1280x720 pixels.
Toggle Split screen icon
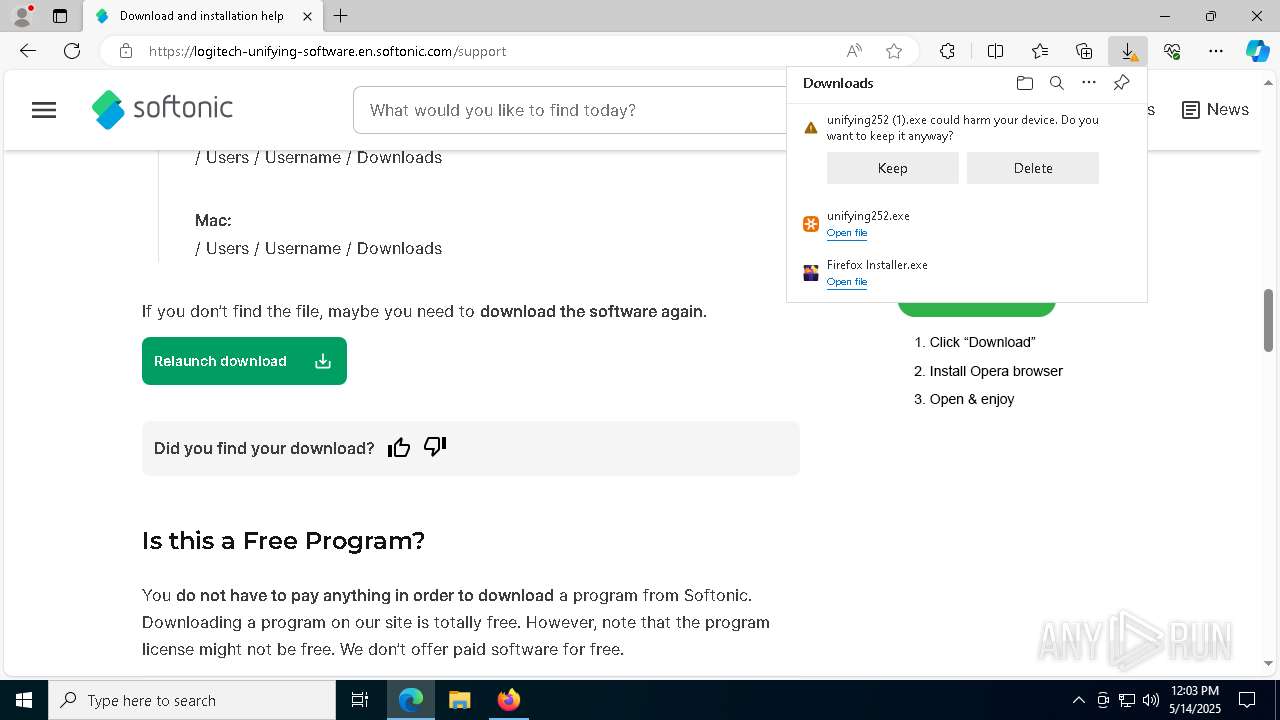click(x=995, y=51)
